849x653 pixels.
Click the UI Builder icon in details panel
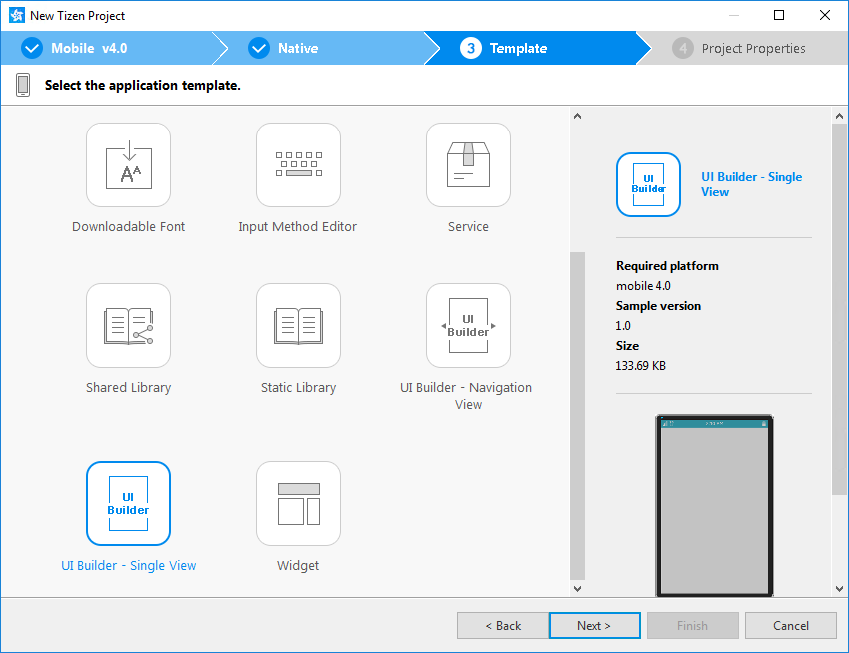(648, 184)
